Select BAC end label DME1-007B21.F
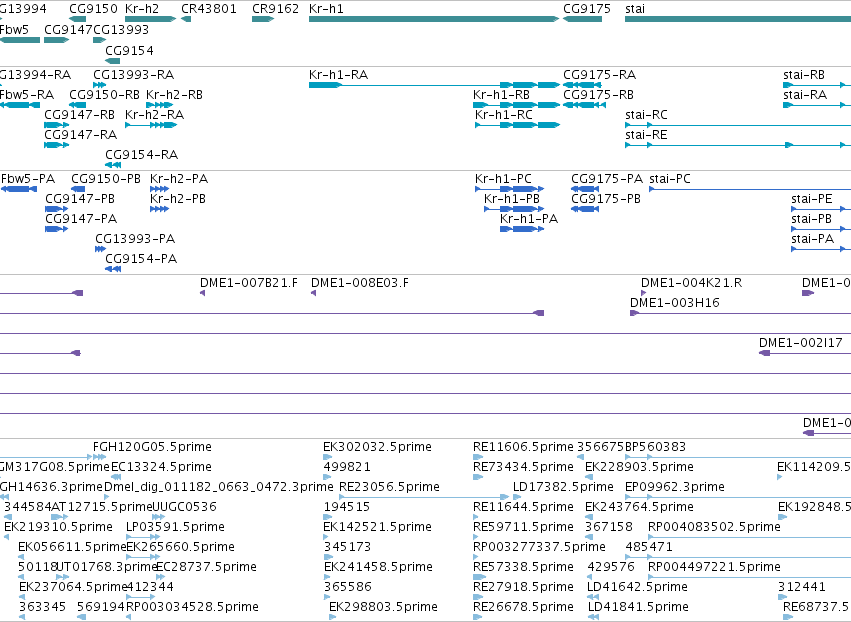 tap(249, 283)
